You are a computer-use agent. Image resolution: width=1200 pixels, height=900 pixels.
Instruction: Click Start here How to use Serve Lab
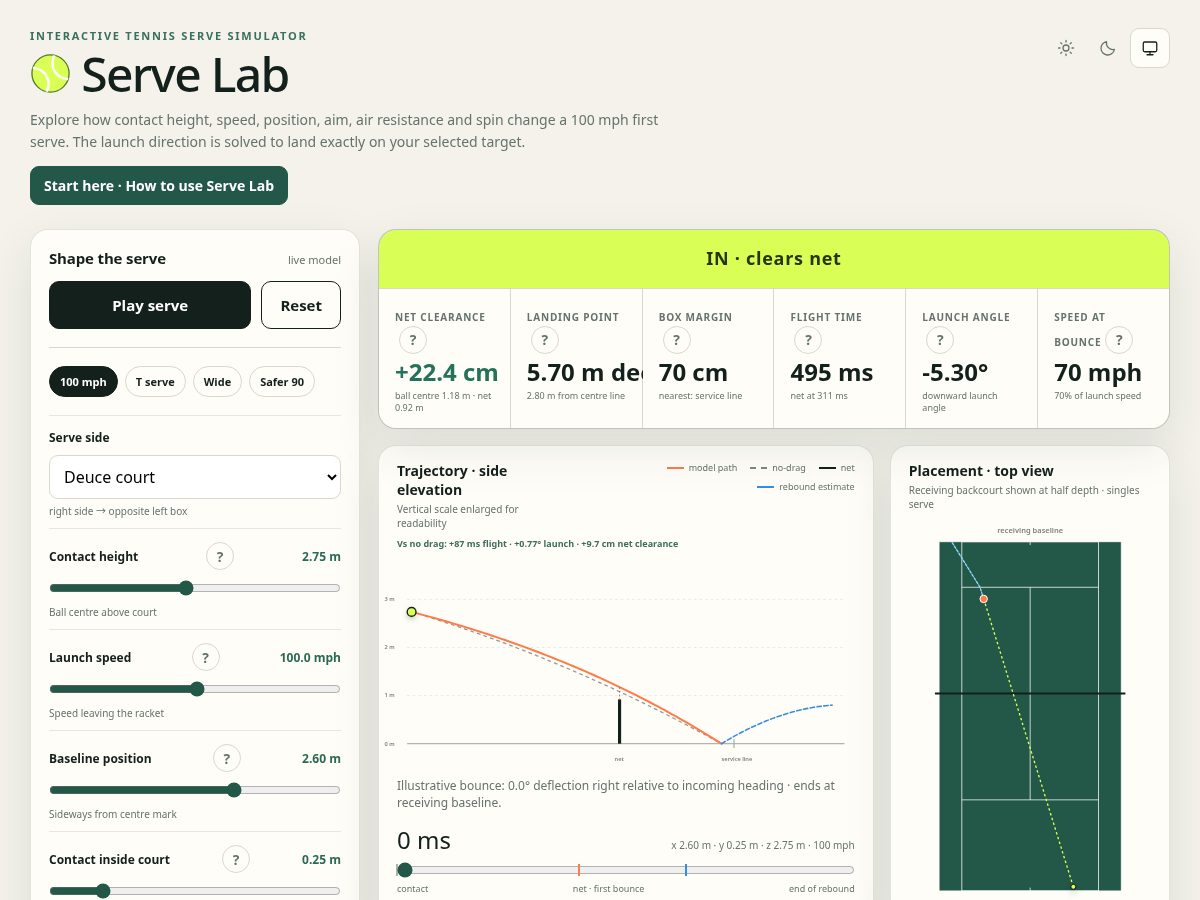coord(159,186)
